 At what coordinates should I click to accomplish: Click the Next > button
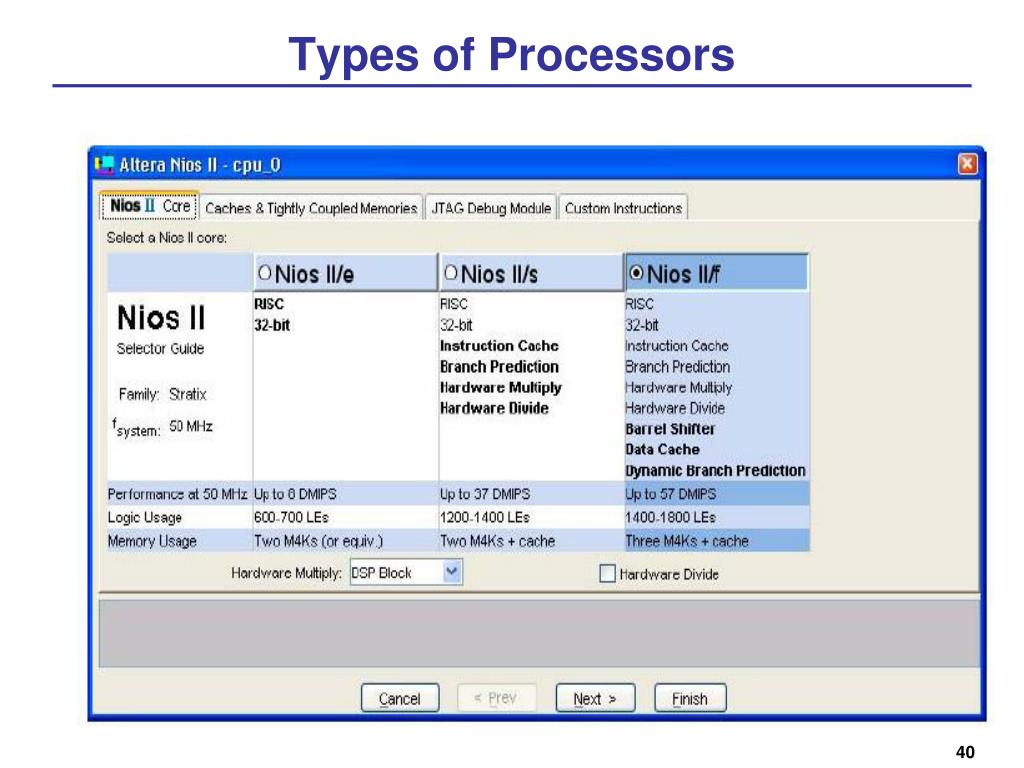click(595, 698)
